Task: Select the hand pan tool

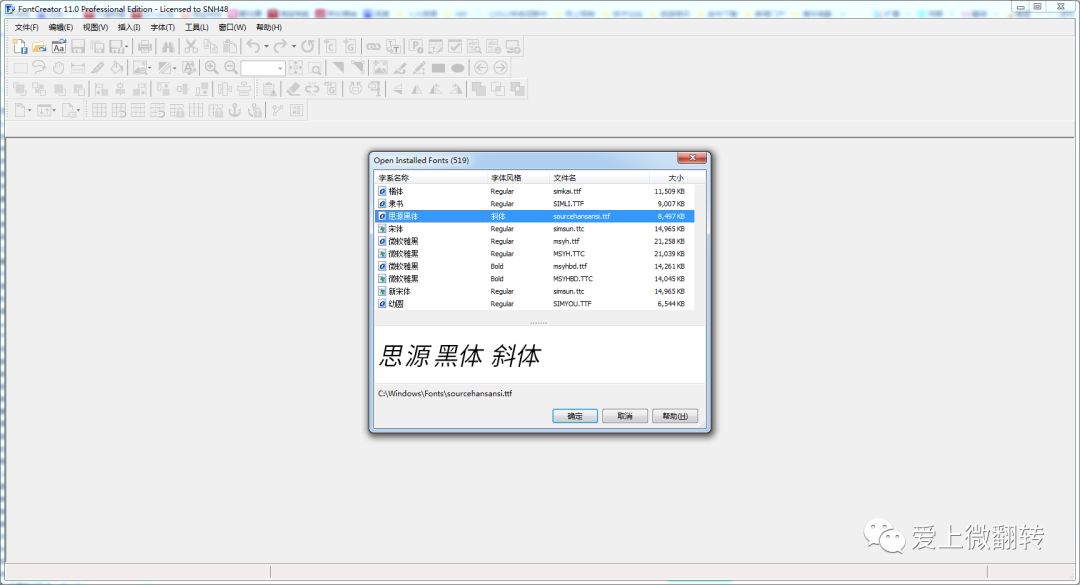Action: (59, 68)
